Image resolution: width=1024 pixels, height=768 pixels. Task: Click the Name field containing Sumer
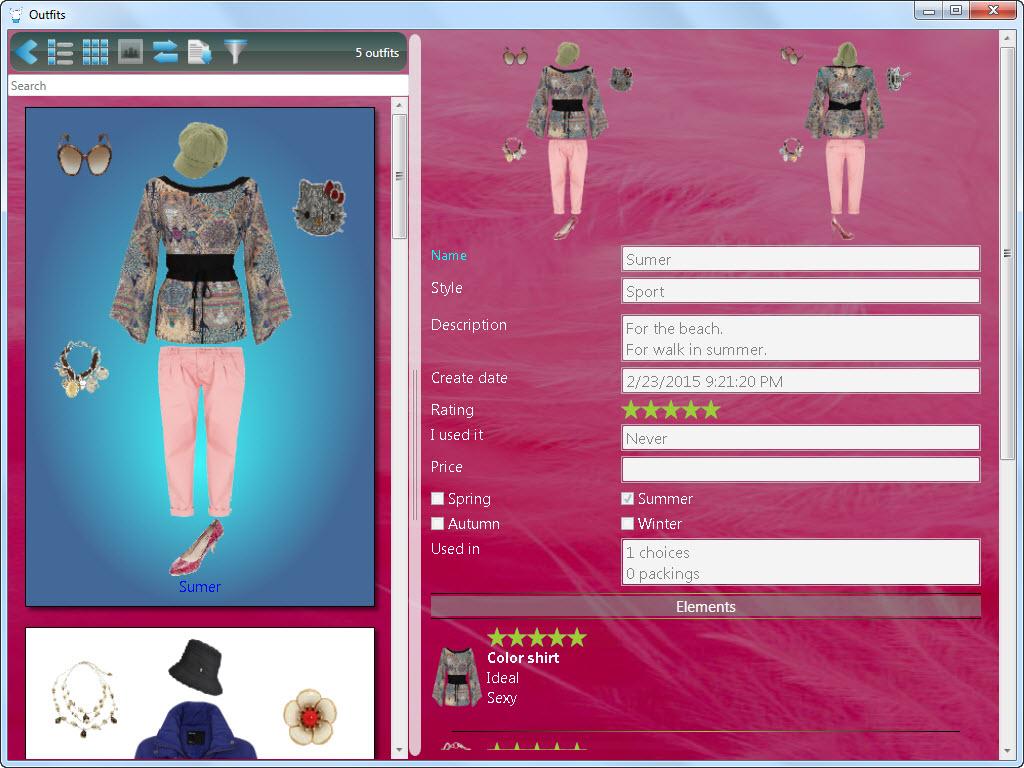pos(801,259)
